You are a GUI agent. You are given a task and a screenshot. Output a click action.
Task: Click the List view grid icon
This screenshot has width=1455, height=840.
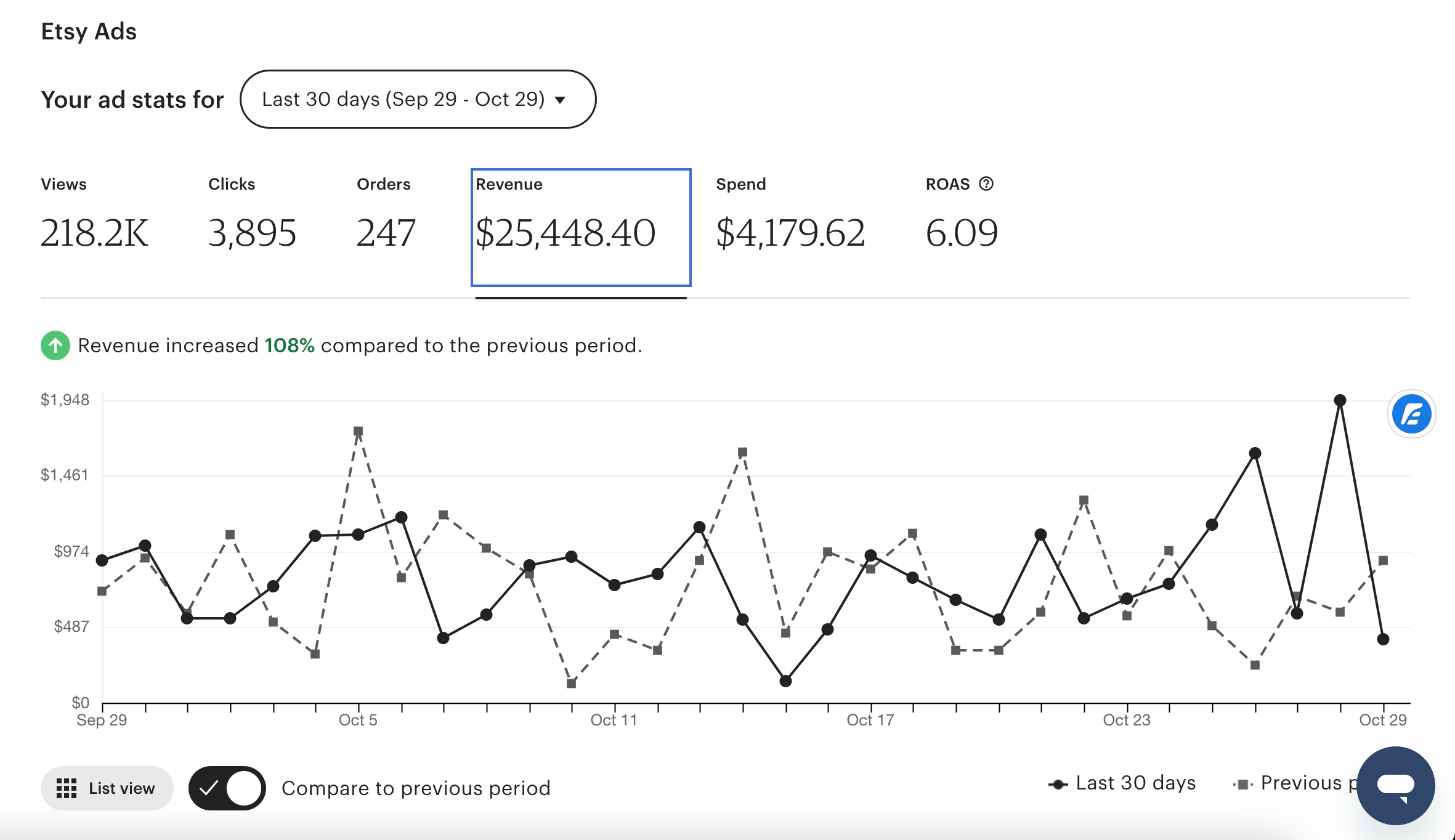[67, 788]
